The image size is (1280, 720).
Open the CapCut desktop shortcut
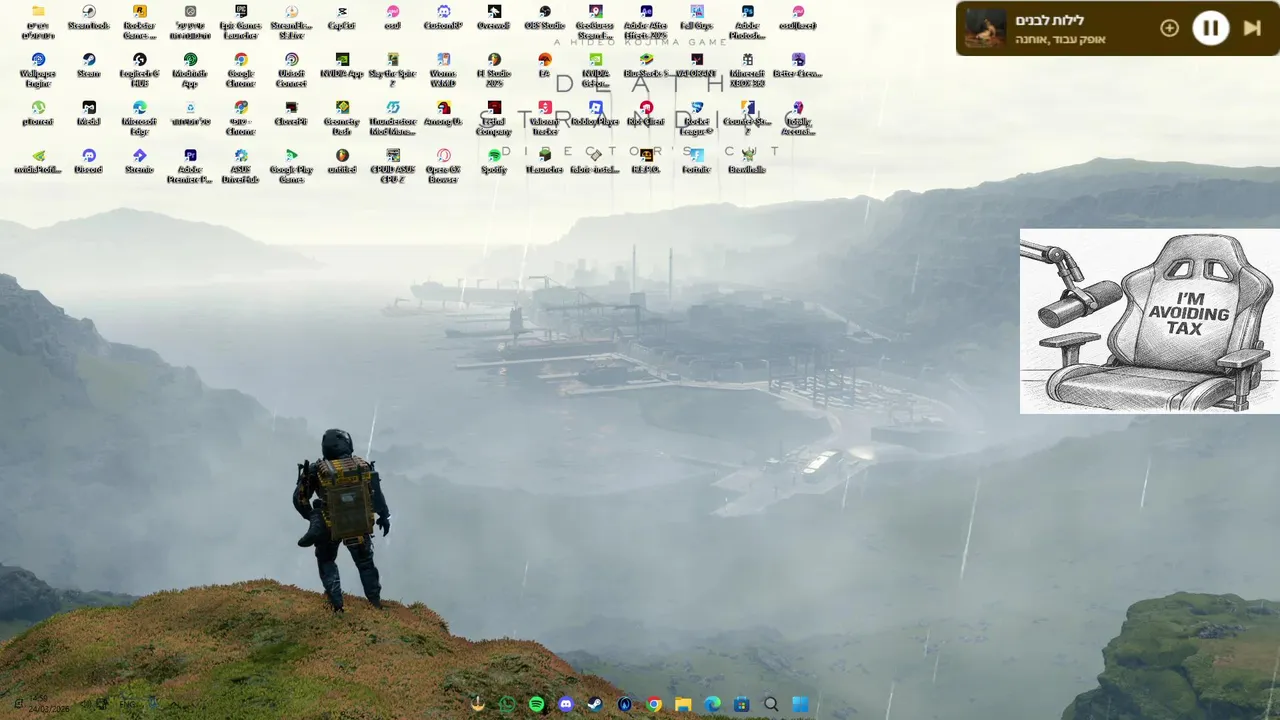342,18
